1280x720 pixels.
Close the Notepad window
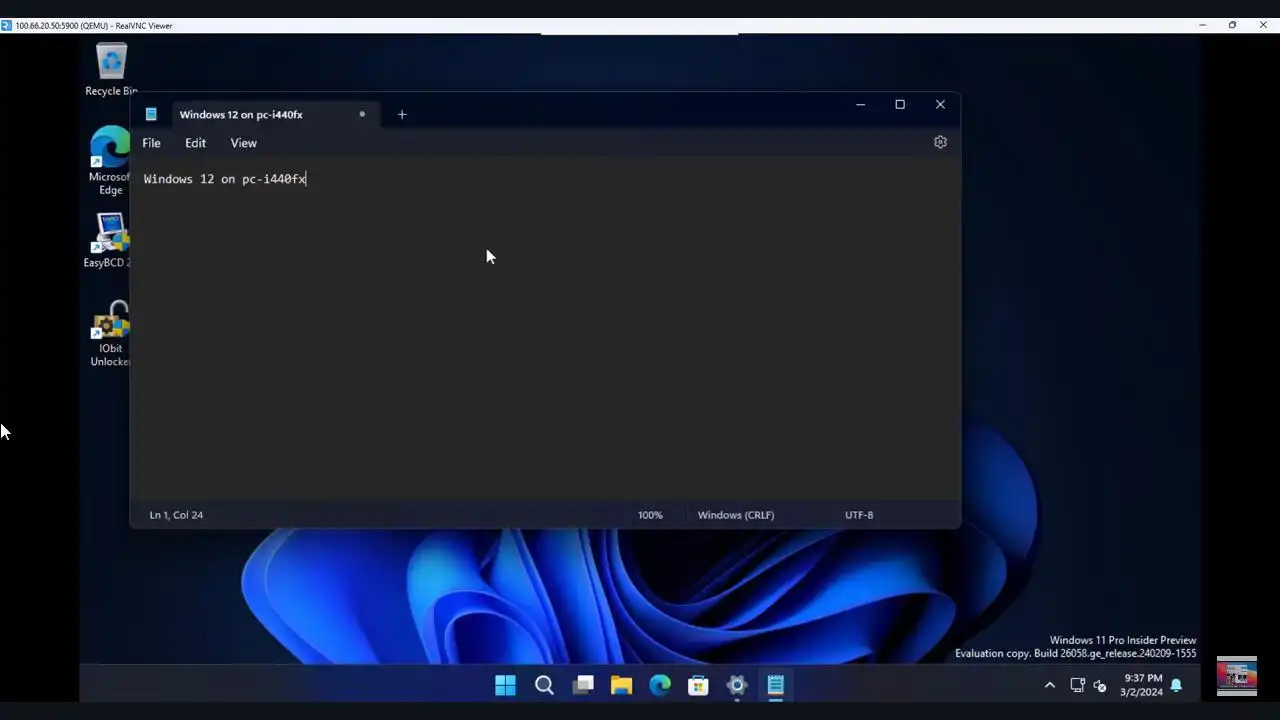click(940, 104)
